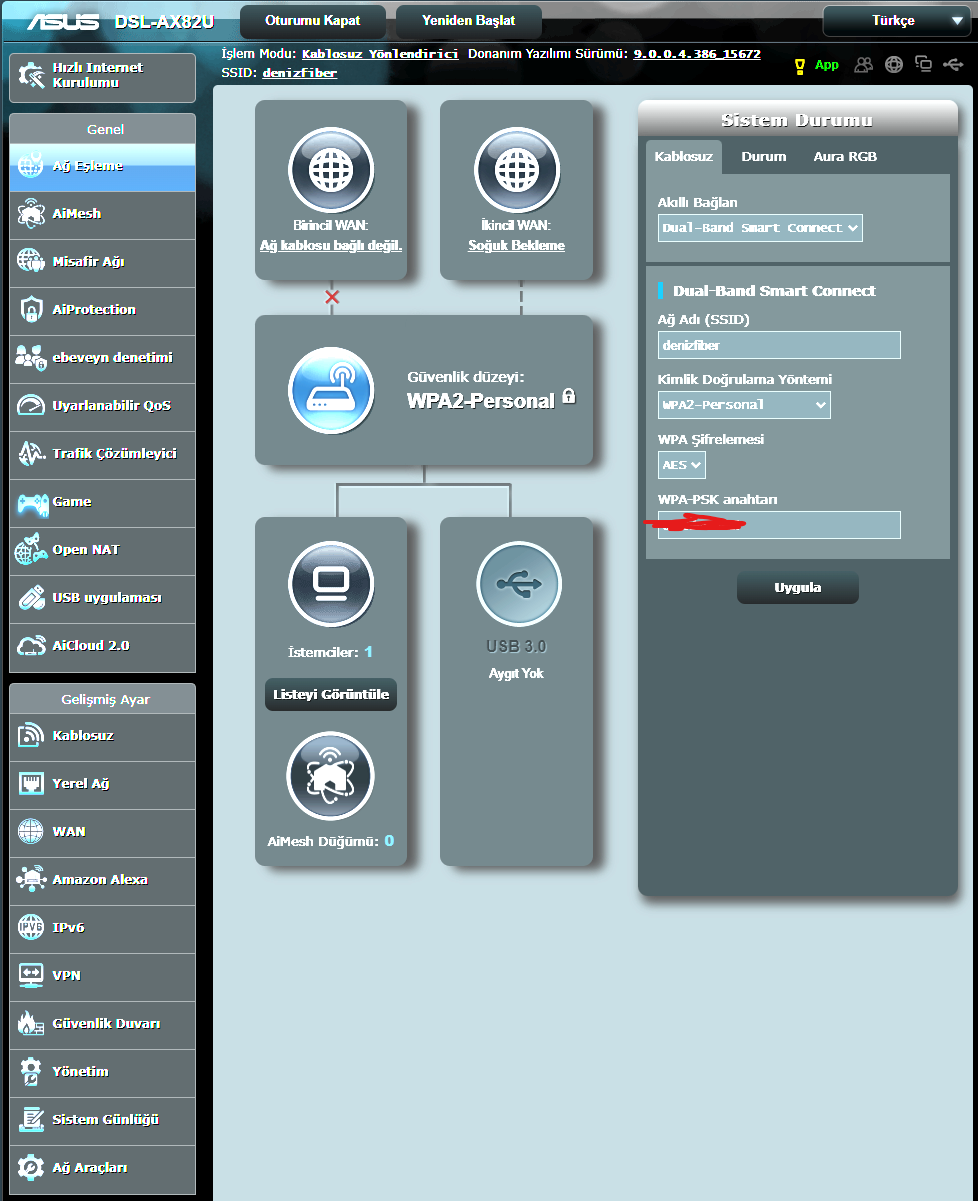Open the Yerel Ağ menu item
The image size is (978, 1201).
103,784
